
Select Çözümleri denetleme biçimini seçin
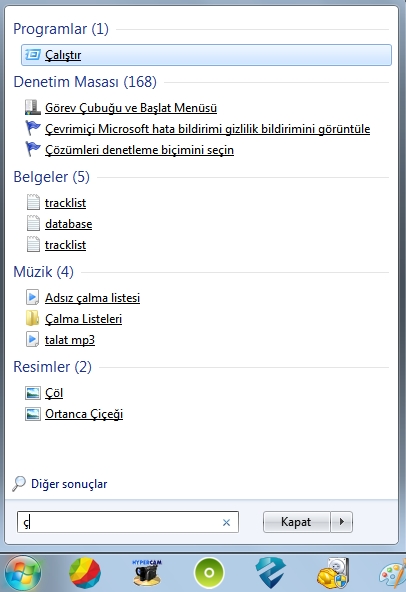tap(139, 150)
